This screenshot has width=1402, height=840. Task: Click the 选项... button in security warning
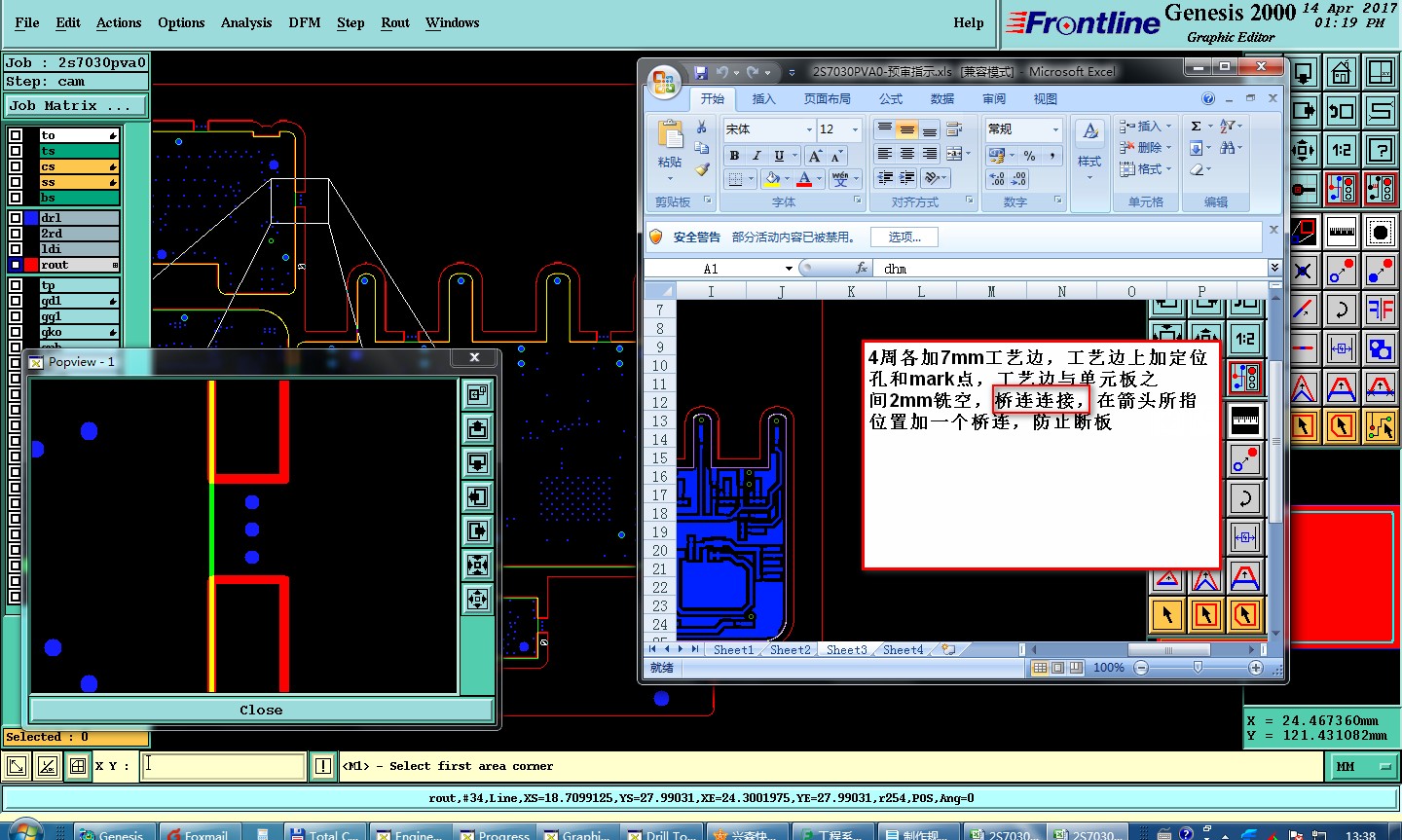point(904,237)
